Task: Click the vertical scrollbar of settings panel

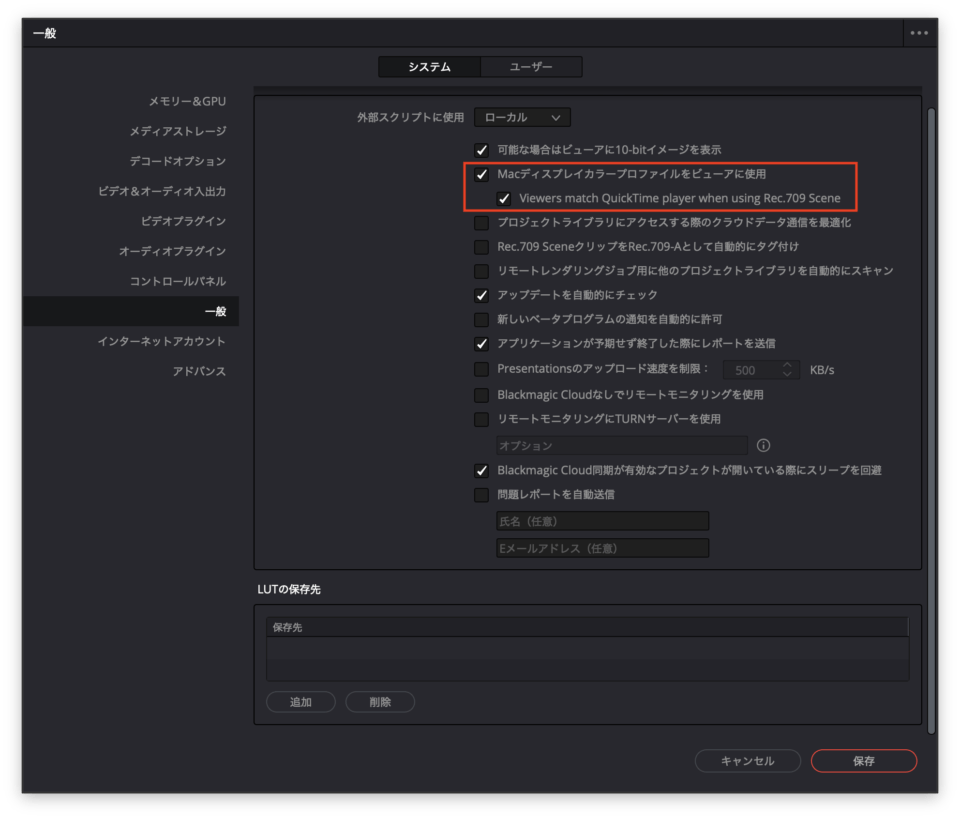Action: coord(931,421)
